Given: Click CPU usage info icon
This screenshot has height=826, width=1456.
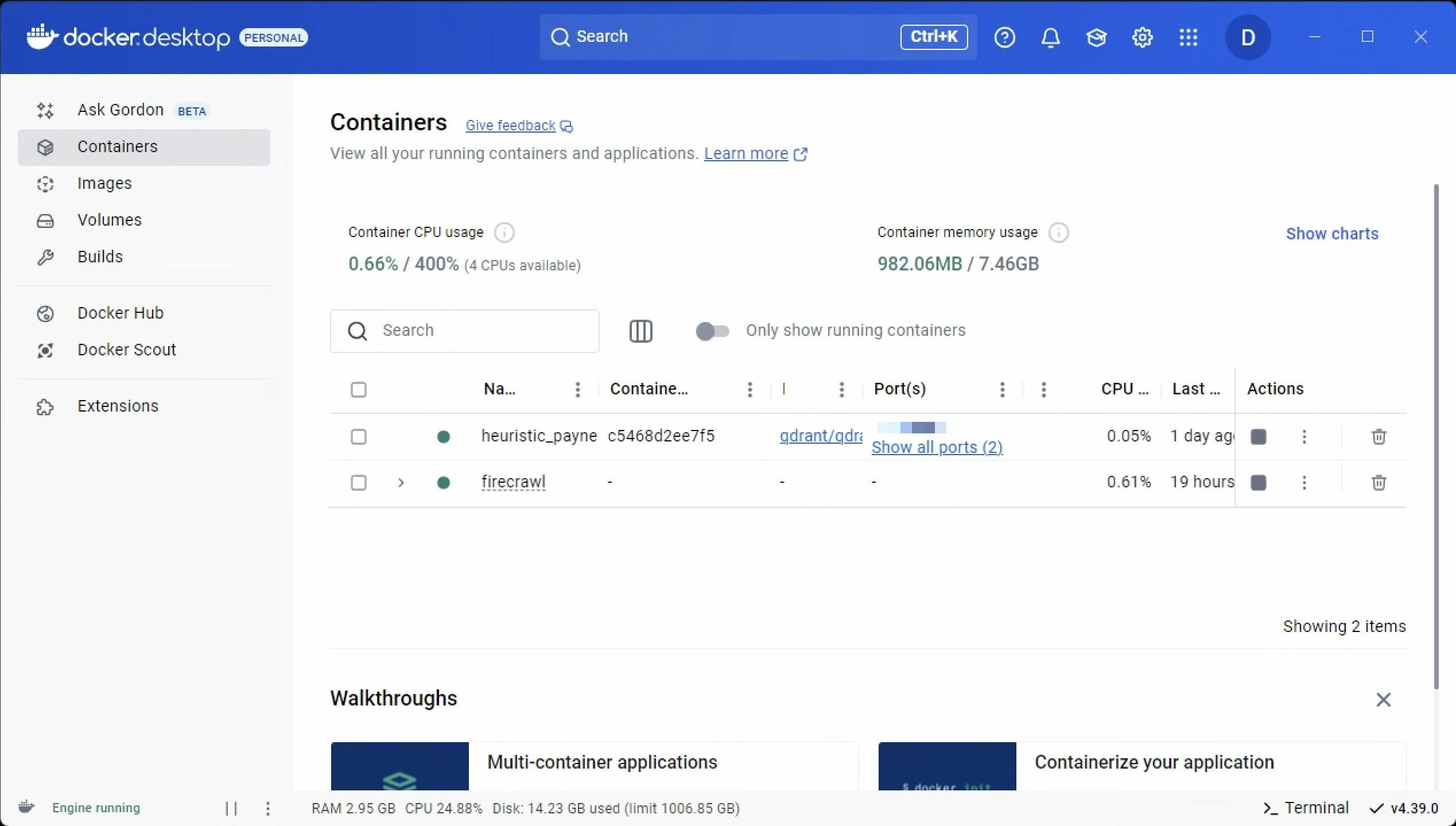Looking at the screenshot, I should click(x=504, y=232).
